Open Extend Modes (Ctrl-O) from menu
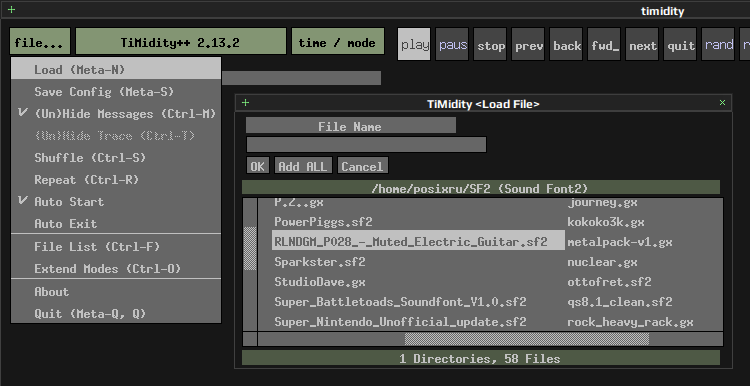 tap(116, 269)
